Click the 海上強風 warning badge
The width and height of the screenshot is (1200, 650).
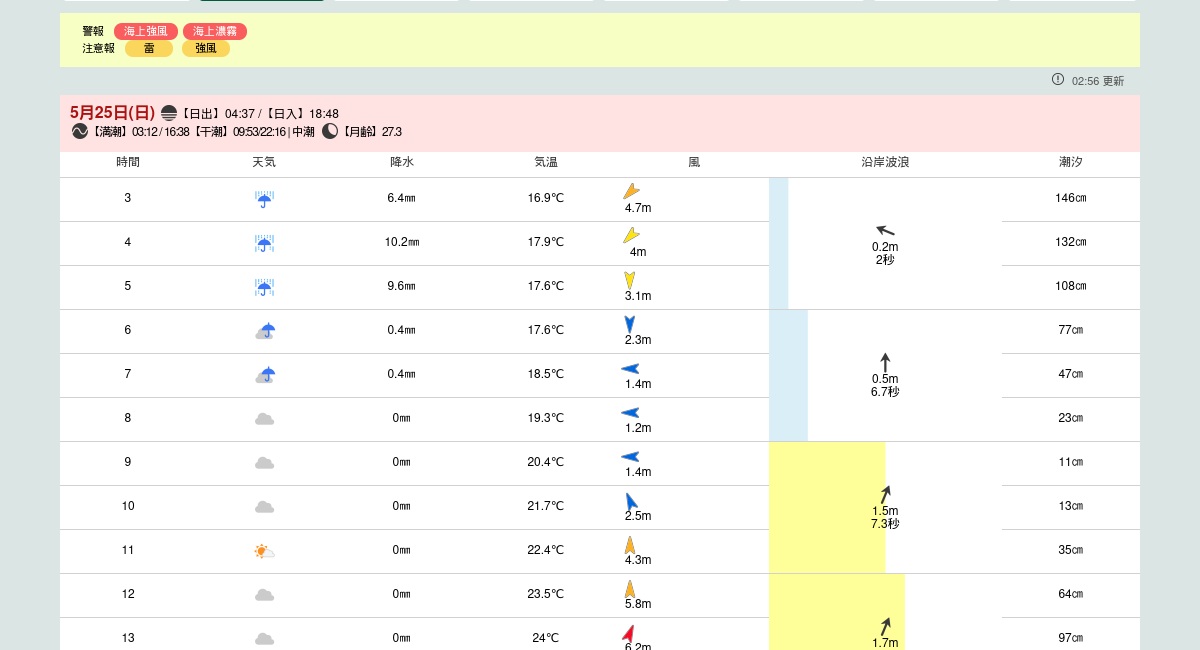[x=147, y=32]
